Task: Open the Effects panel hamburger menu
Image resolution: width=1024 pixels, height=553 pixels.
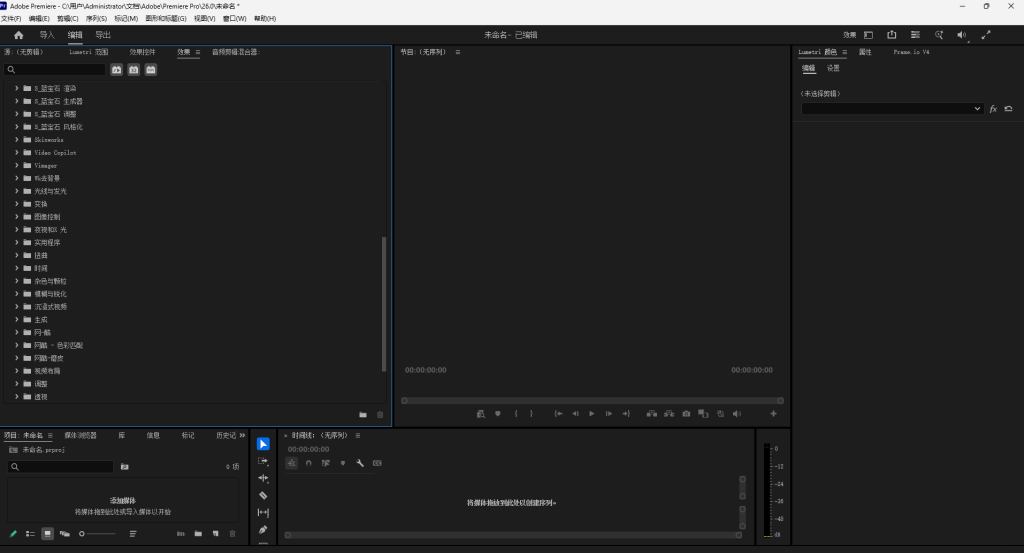Action: 198,52
